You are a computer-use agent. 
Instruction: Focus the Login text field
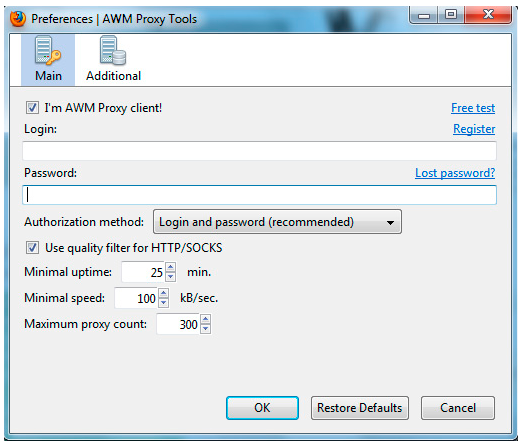(x=259, y=151)
